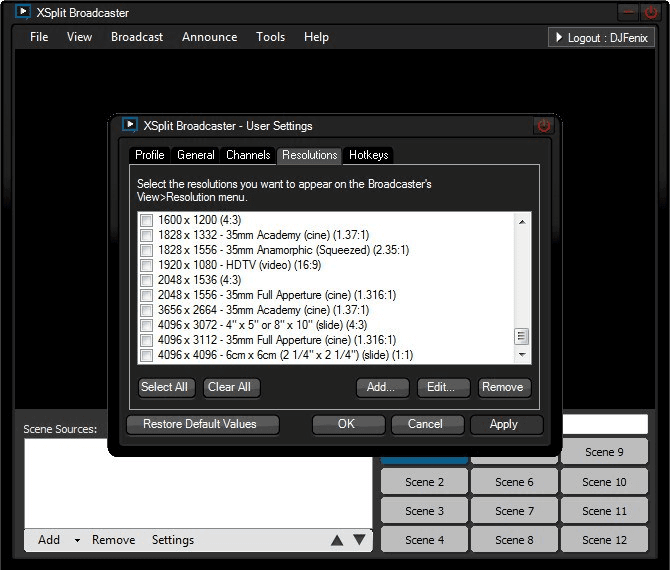Switch to Scene 11
Screen dimensions: 670x570
604,511
